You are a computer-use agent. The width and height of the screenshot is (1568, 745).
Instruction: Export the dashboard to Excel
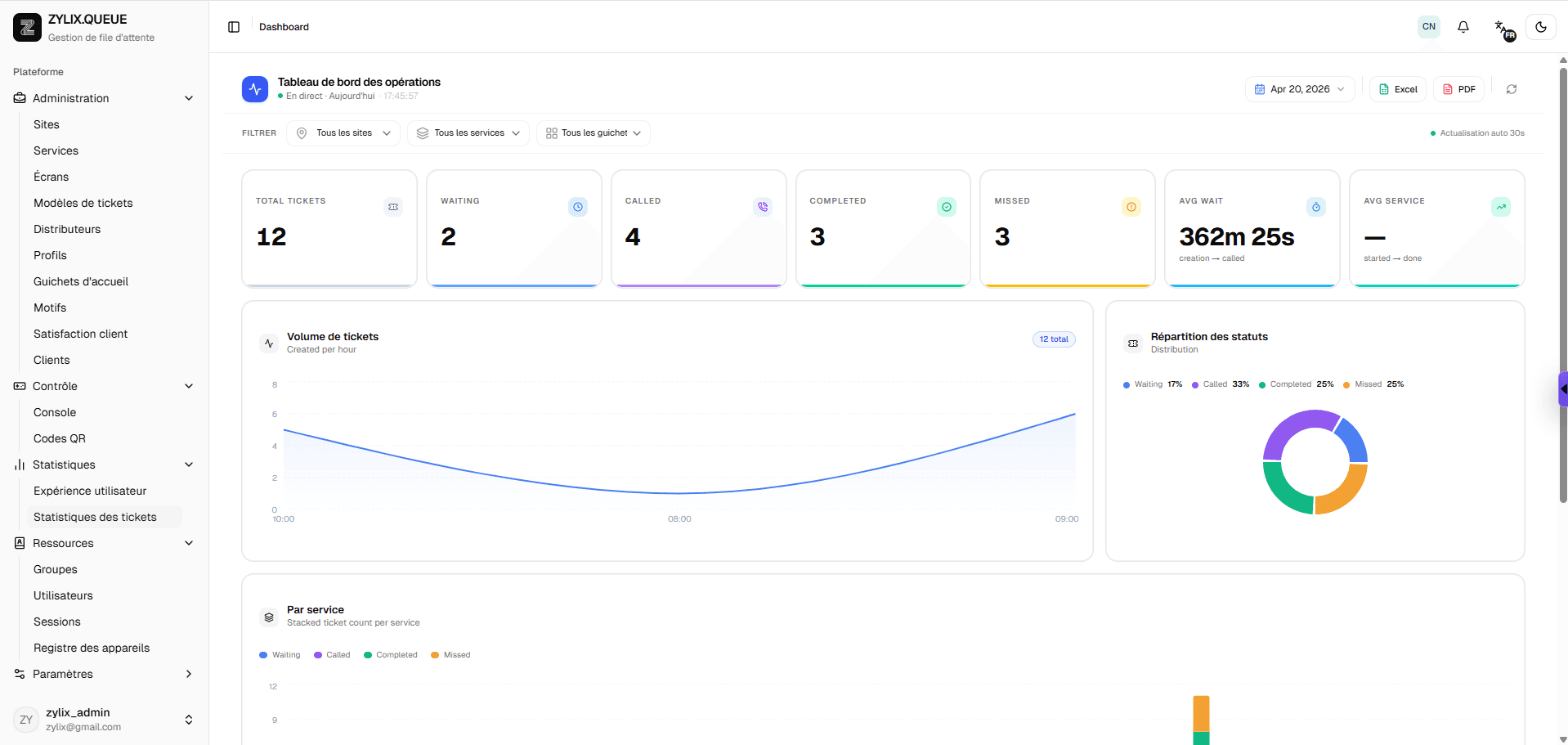[1398, 89]
